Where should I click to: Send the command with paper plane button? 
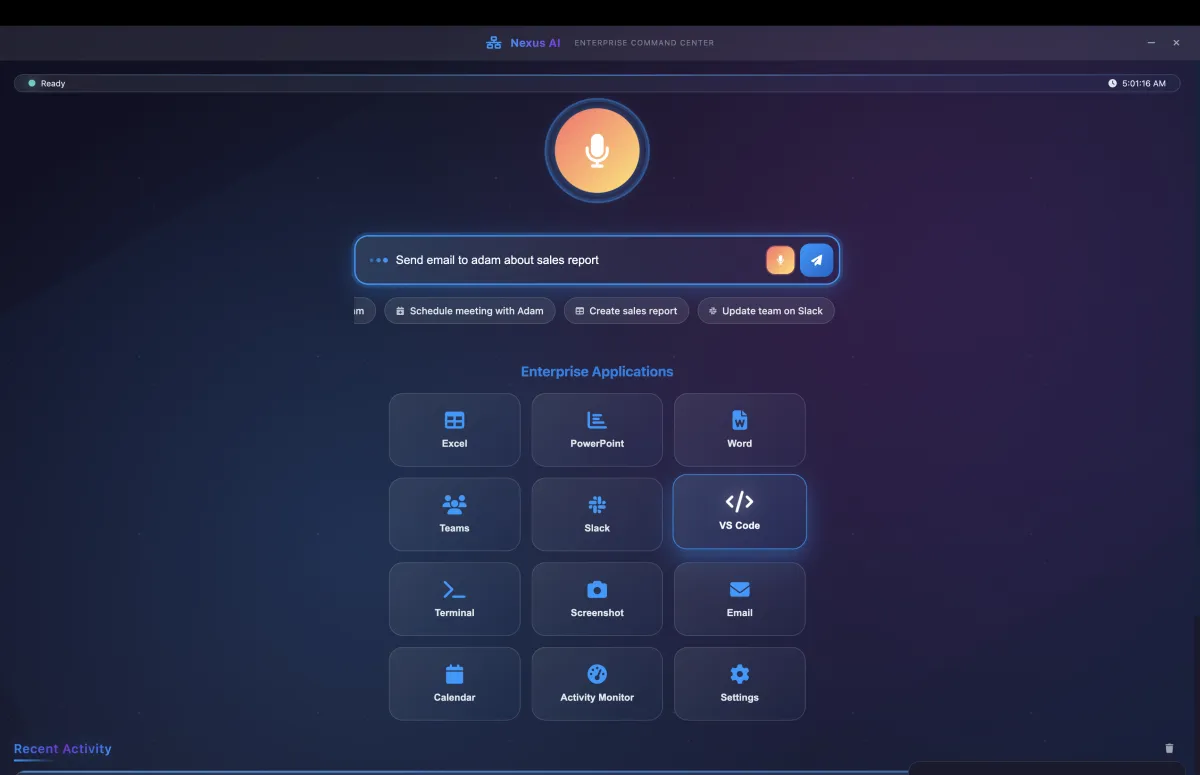[816, 260]
